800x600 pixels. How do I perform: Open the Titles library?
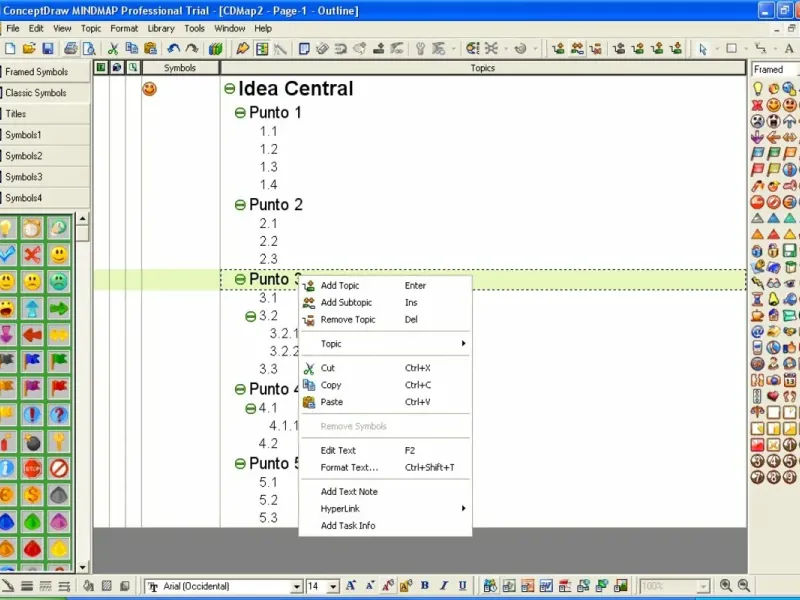tap(45, 114)
